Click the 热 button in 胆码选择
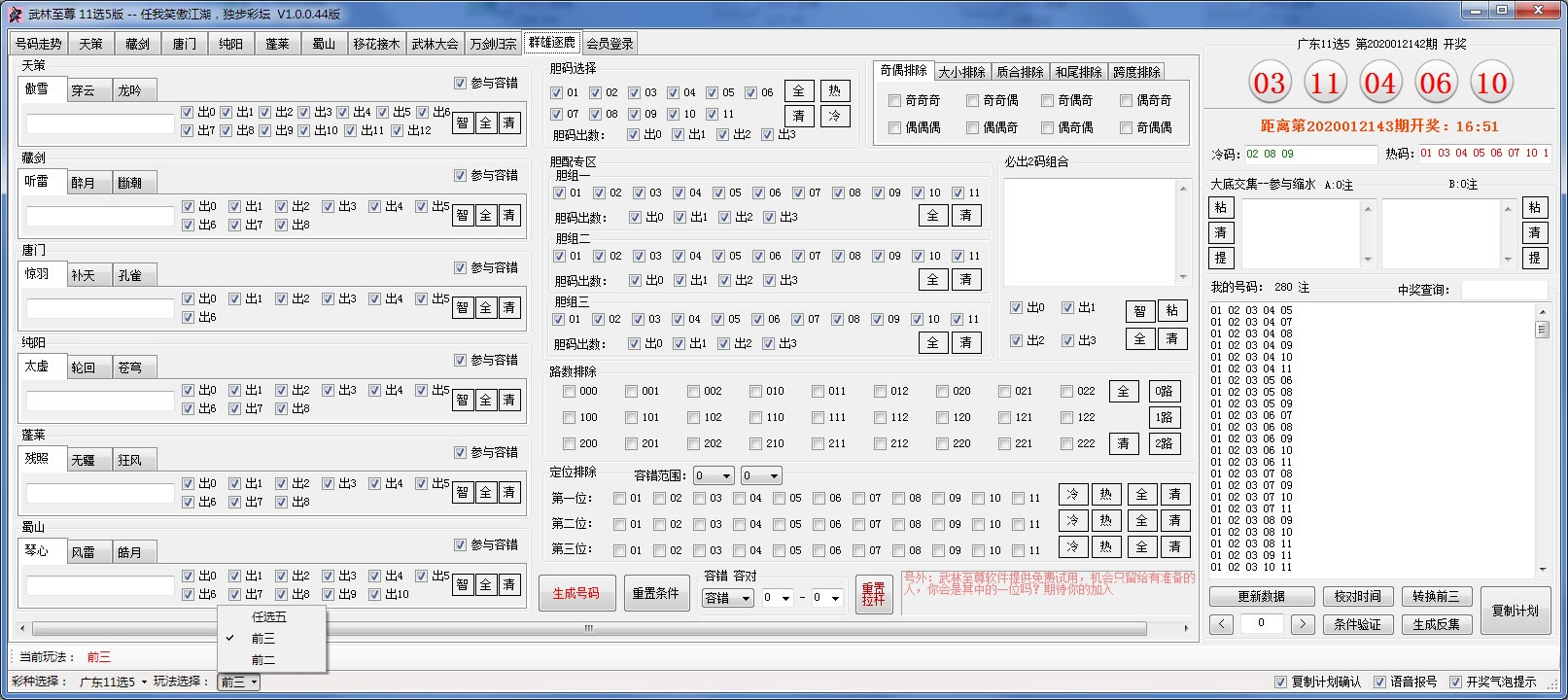The width and height of the screenshot is (1568, 700). click(x=834, y=91)
